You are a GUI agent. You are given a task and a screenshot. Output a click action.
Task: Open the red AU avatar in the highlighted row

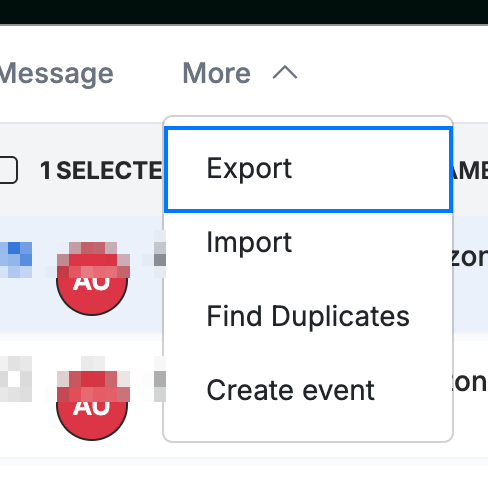92,279
